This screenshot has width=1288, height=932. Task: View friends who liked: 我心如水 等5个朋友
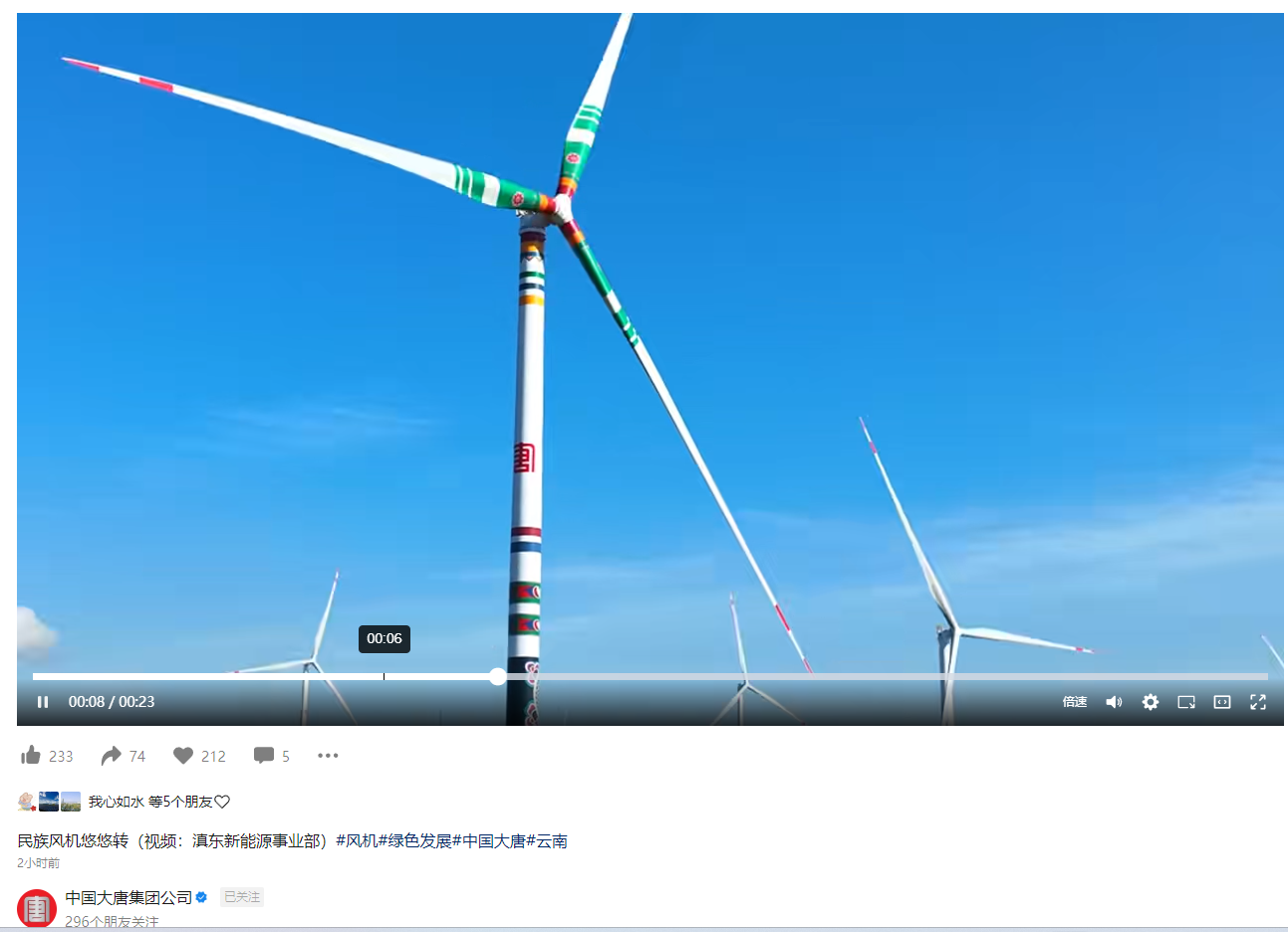tap(158, 802)
